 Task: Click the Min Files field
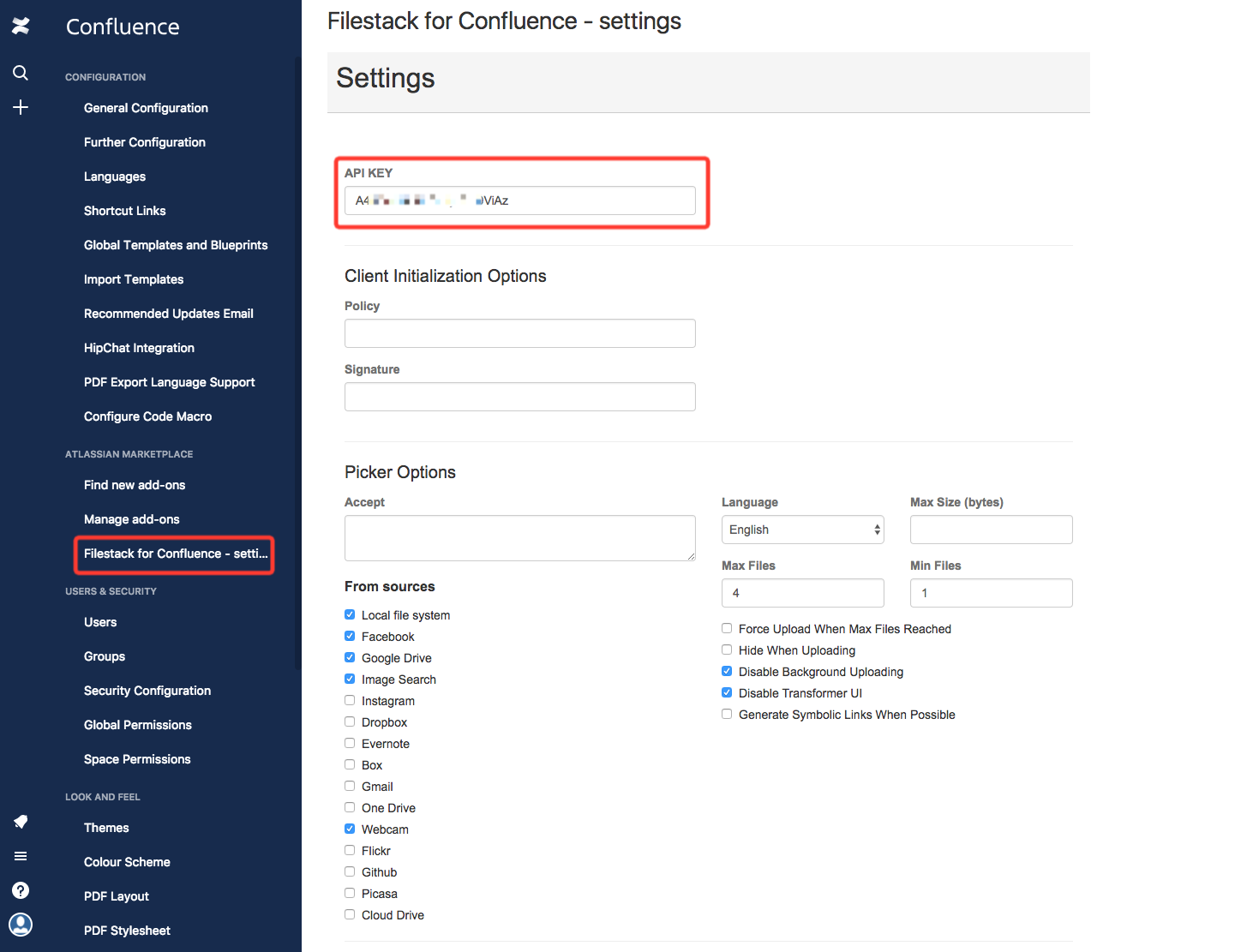tap(992, 593)
